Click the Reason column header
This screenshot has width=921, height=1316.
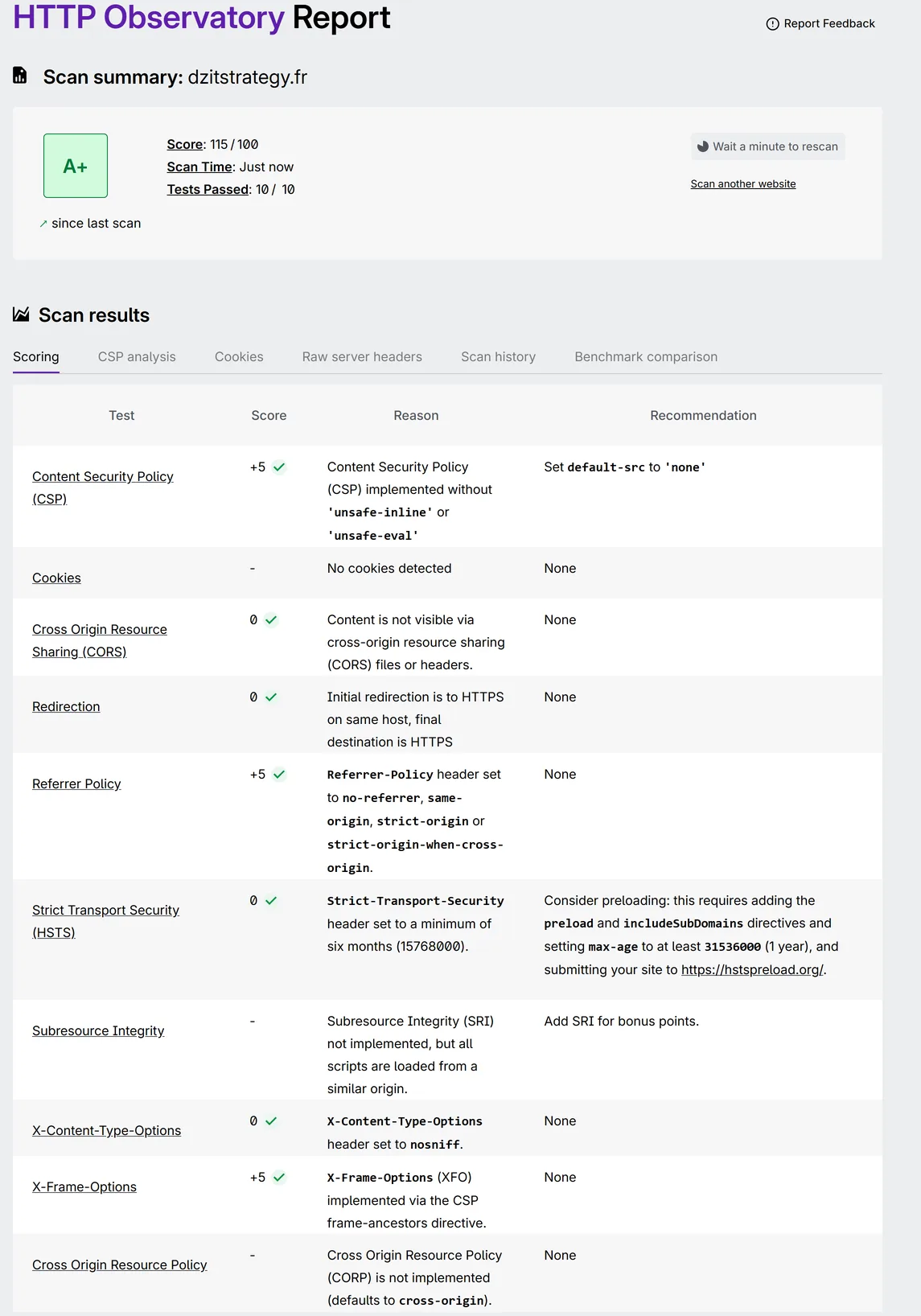416,415
